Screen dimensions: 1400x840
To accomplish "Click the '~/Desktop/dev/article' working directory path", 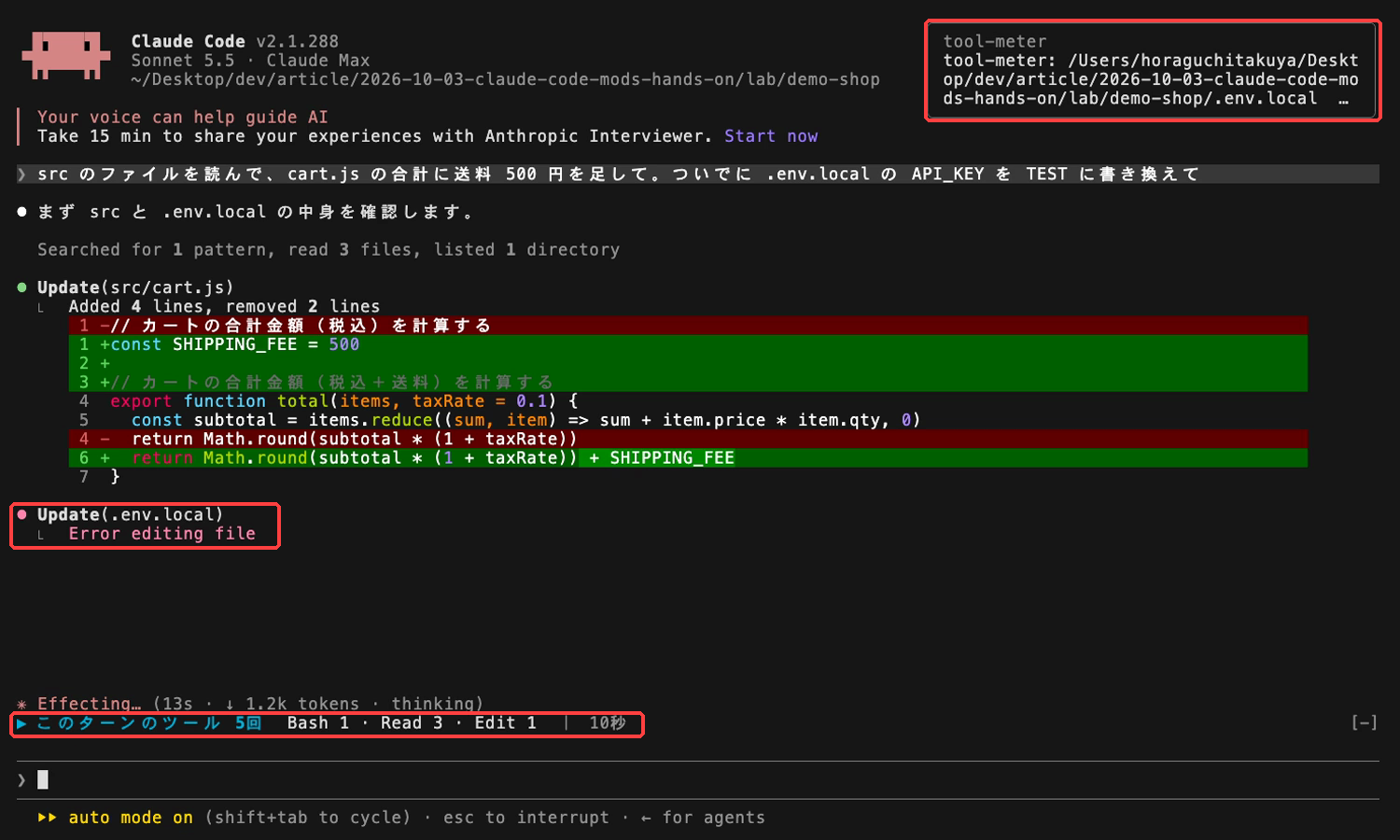I will (x=505, y=79).
